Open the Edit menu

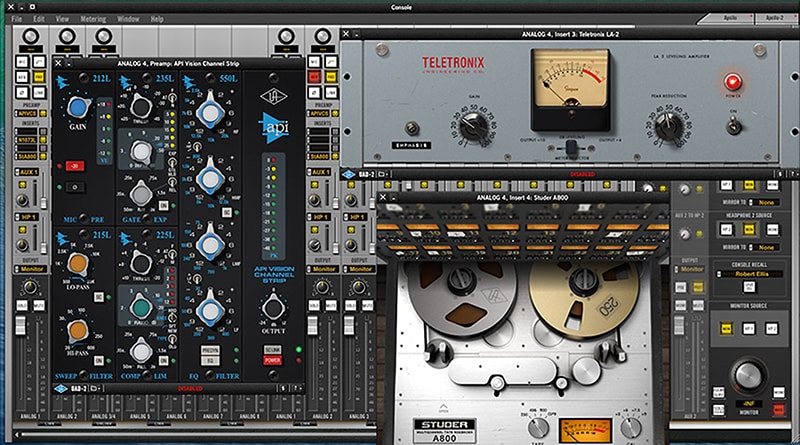(x=39, y=19)
